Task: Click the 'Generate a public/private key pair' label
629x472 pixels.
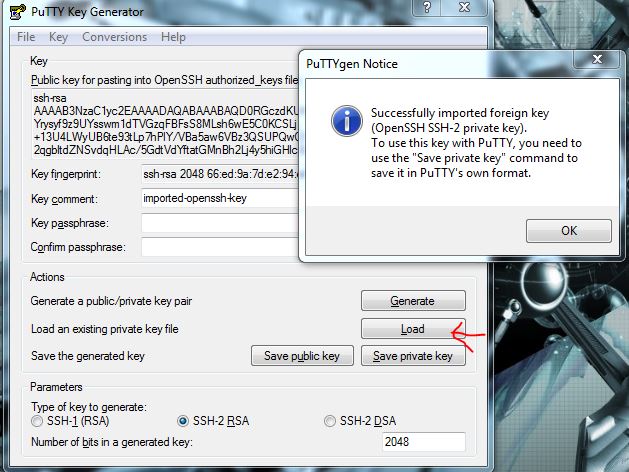Action: pos(111,301)
